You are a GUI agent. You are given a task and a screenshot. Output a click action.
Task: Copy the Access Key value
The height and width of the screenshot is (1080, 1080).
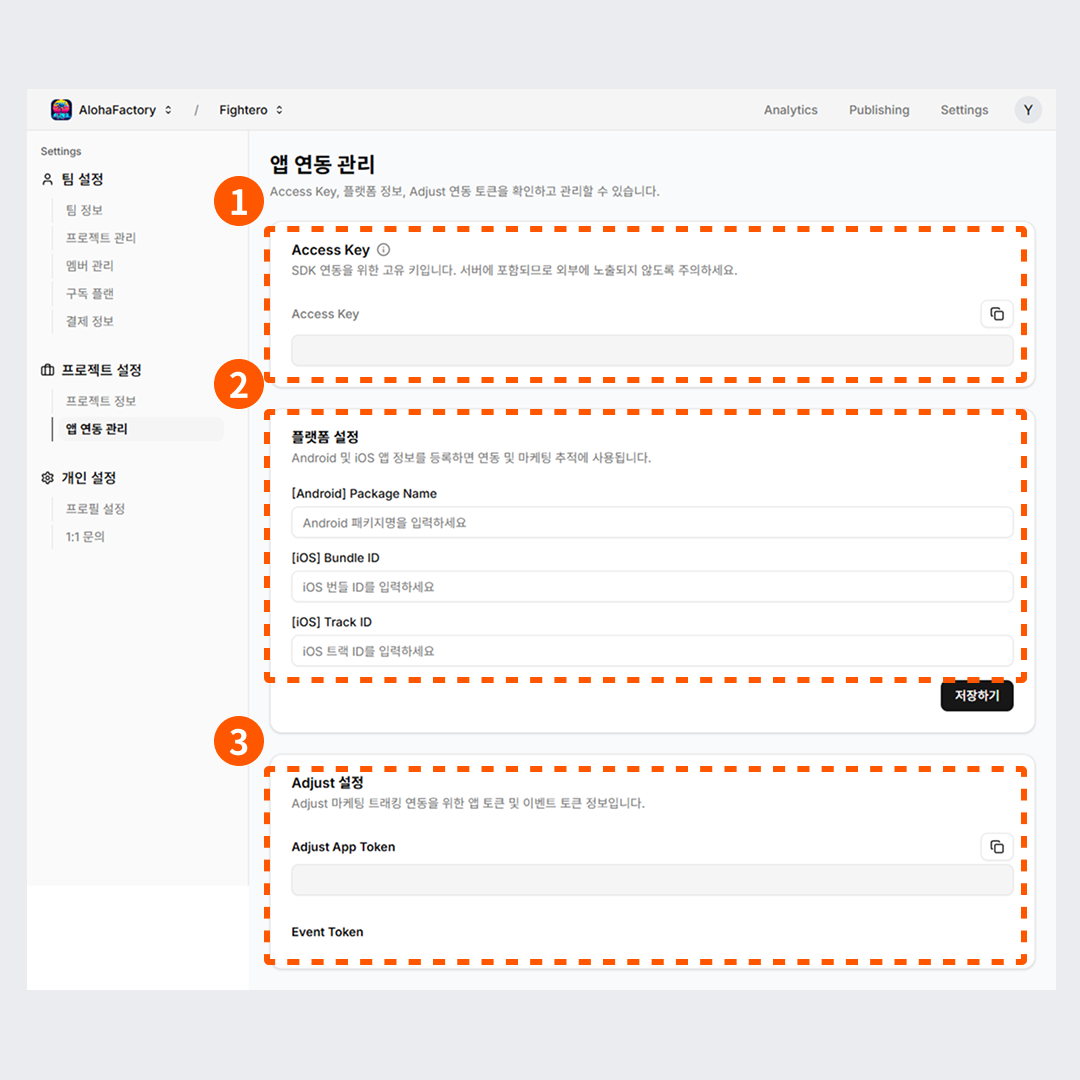point(997,314)
